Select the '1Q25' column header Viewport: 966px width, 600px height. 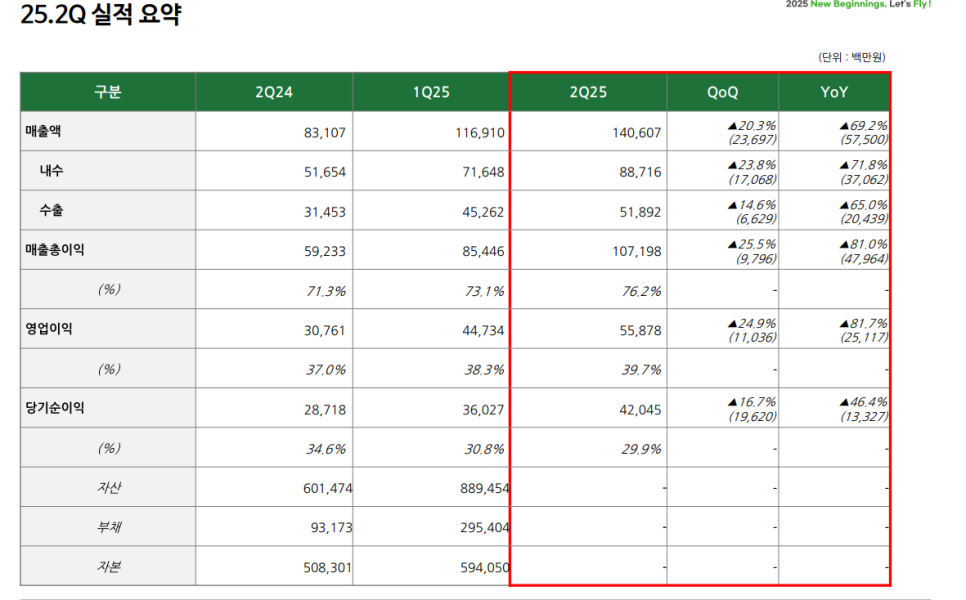click(431, 92)
